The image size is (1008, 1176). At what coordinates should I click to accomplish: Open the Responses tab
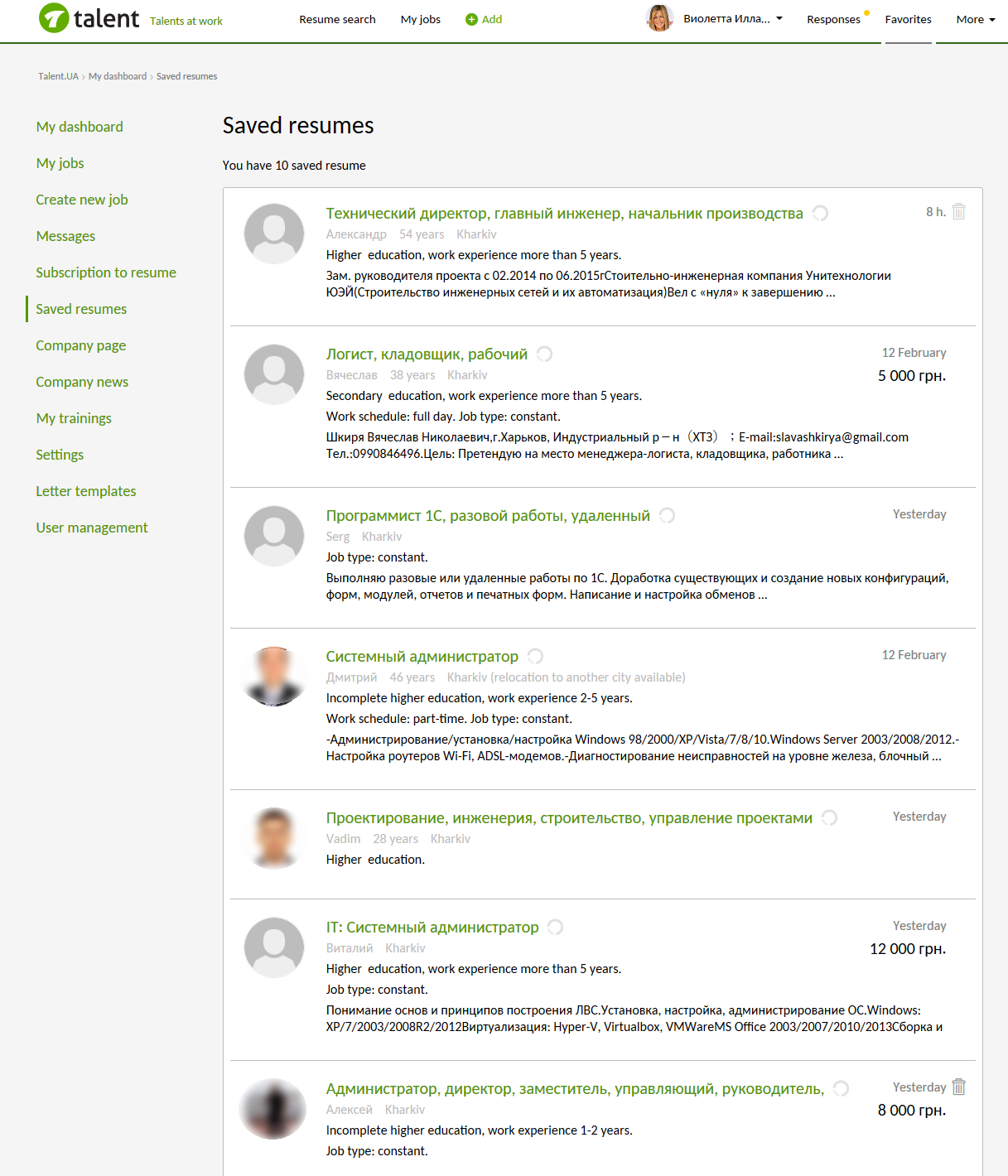click(x=833, y=19)
